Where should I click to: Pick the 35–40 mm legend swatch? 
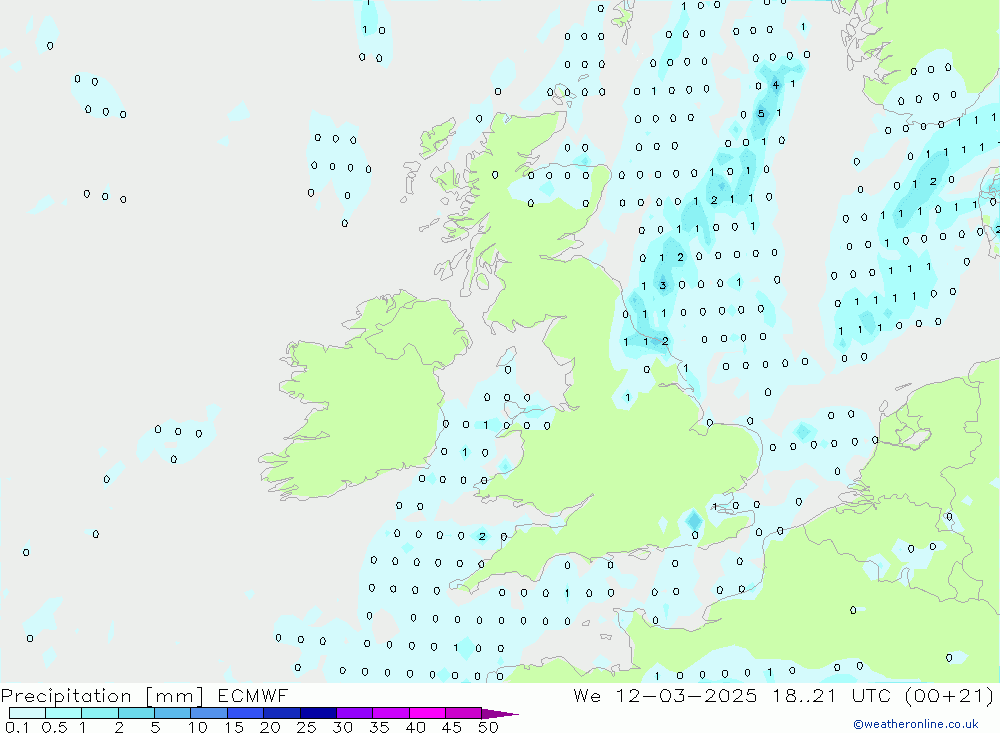tap(391, 713)
